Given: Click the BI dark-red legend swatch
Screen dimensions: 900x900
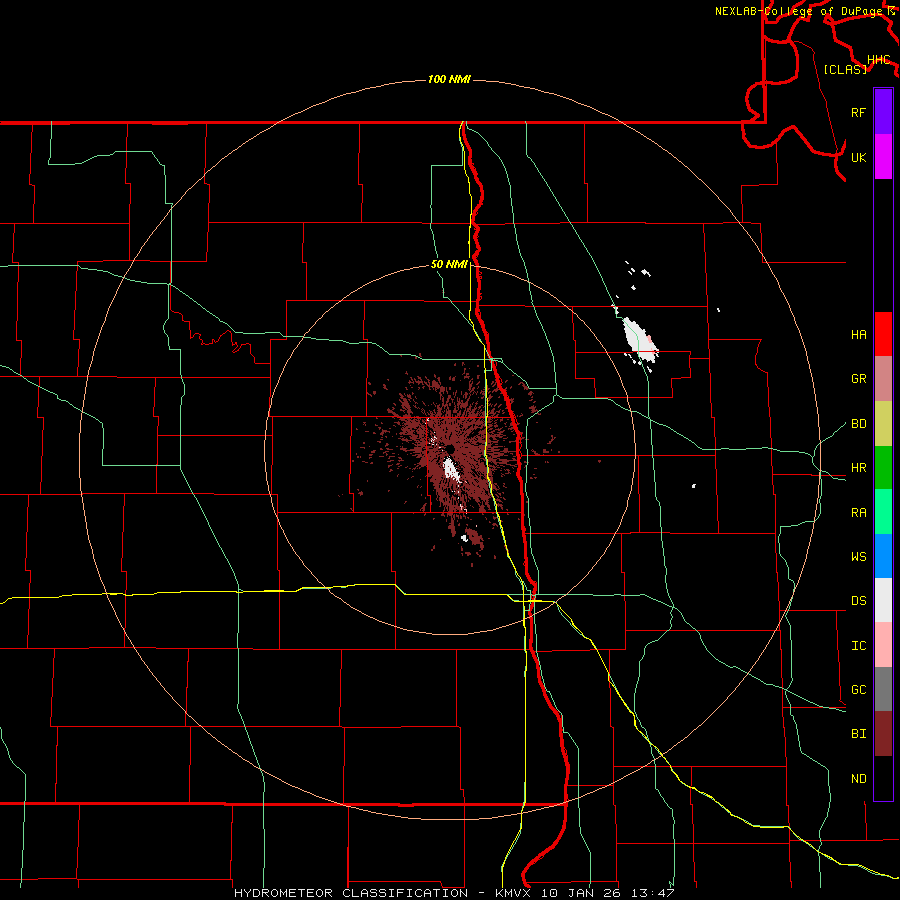Looking at the screenshot, I should point(883,734).
